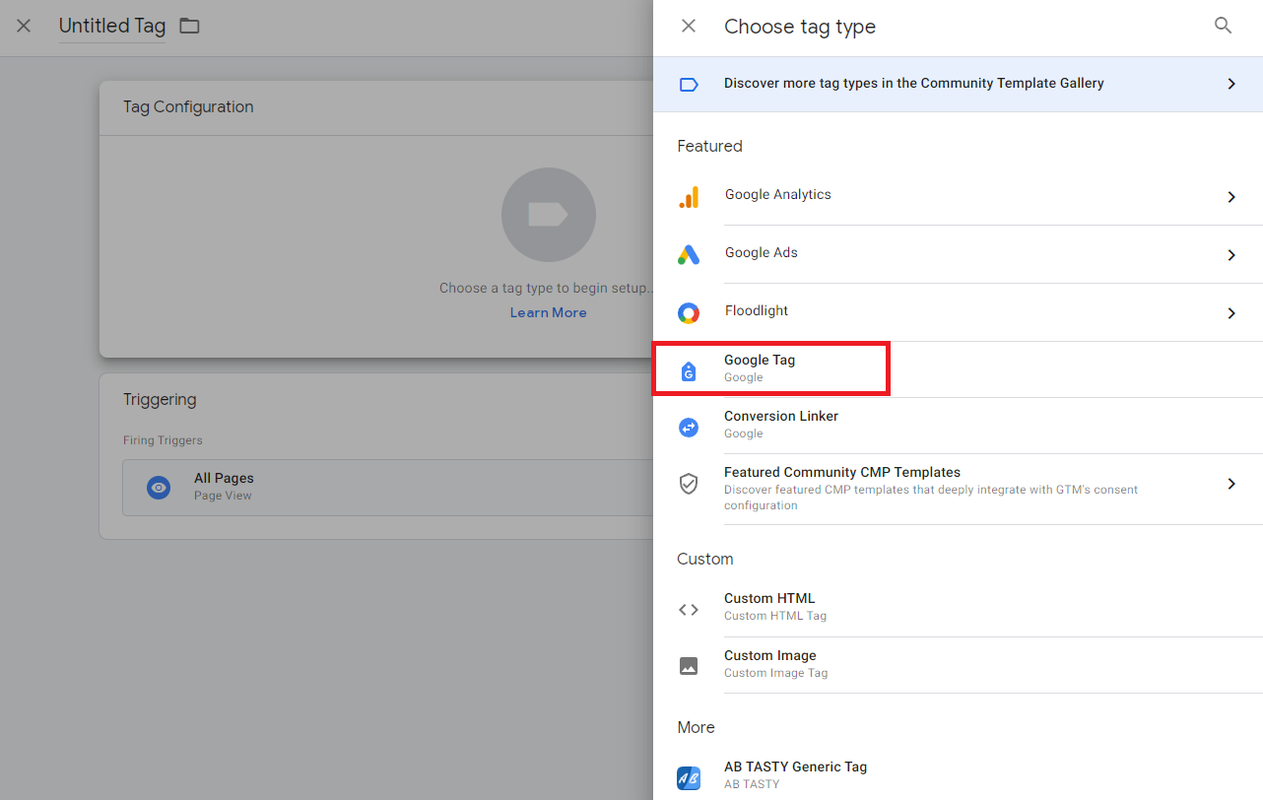Screen dimensions: 1263x800
Task: Pick the AB TASTY Generic Tag icon
Action: (688, 777)
